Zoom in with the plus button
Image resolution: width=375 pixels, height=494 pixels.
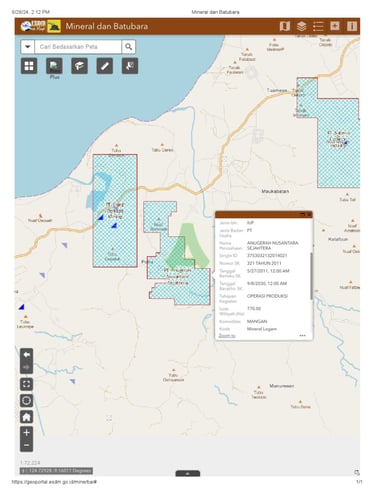pos(26,433)
